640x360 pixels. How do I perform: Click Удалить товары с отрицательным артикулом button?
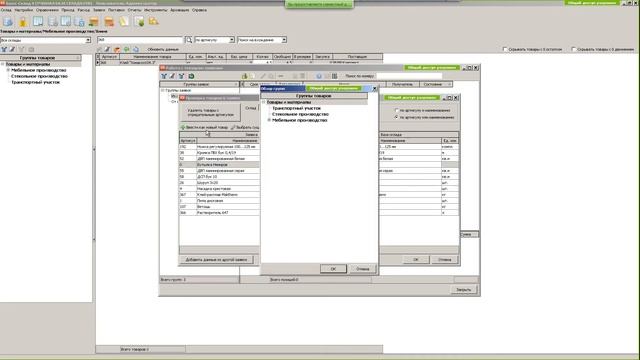point(210,112)
